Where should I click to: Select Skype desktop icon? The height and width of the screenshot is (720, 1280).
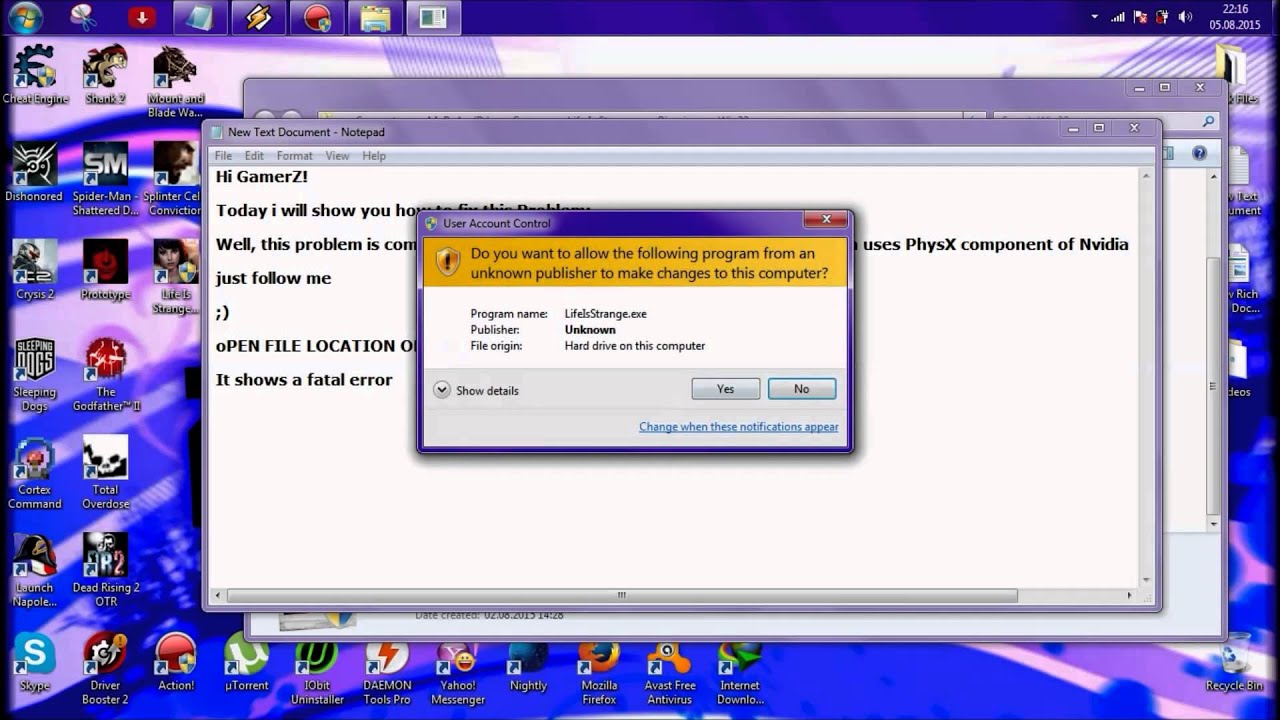coord(35,662)
